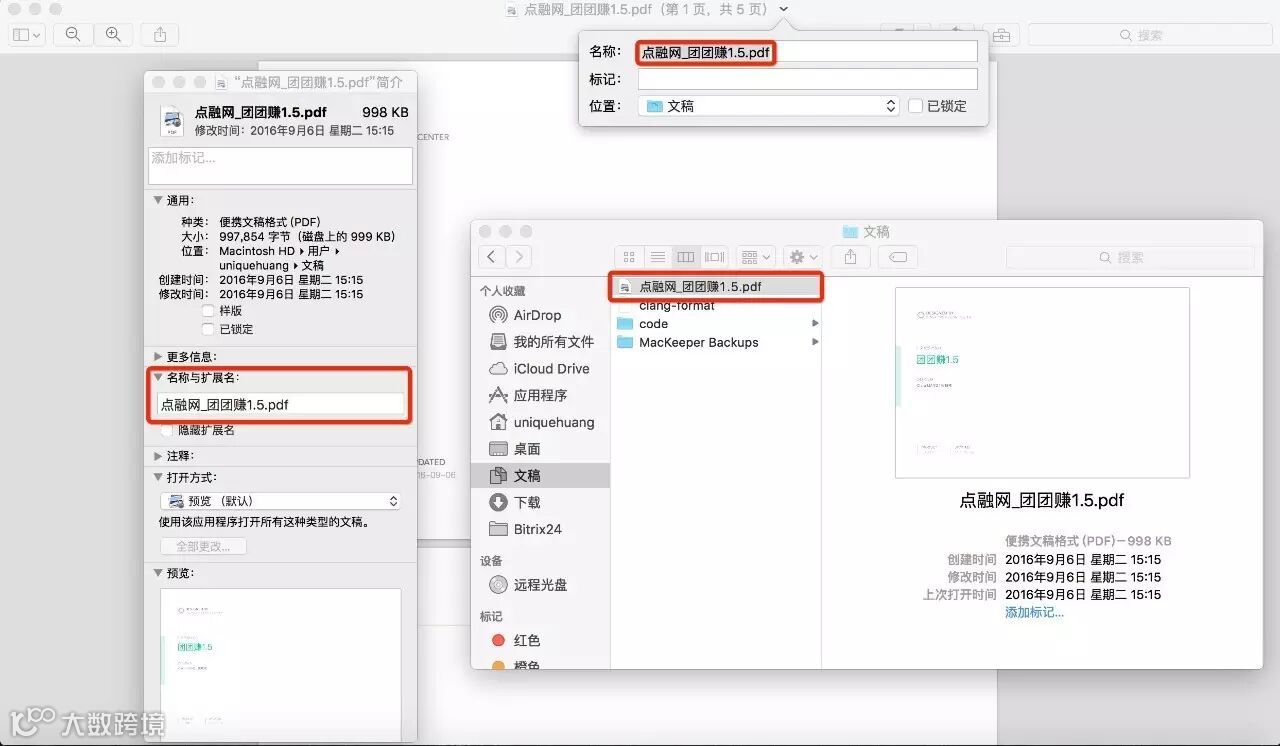Click the 名称 field in title popover
This screenshot has width=1280, height=746.
click(x=808, y=52)
